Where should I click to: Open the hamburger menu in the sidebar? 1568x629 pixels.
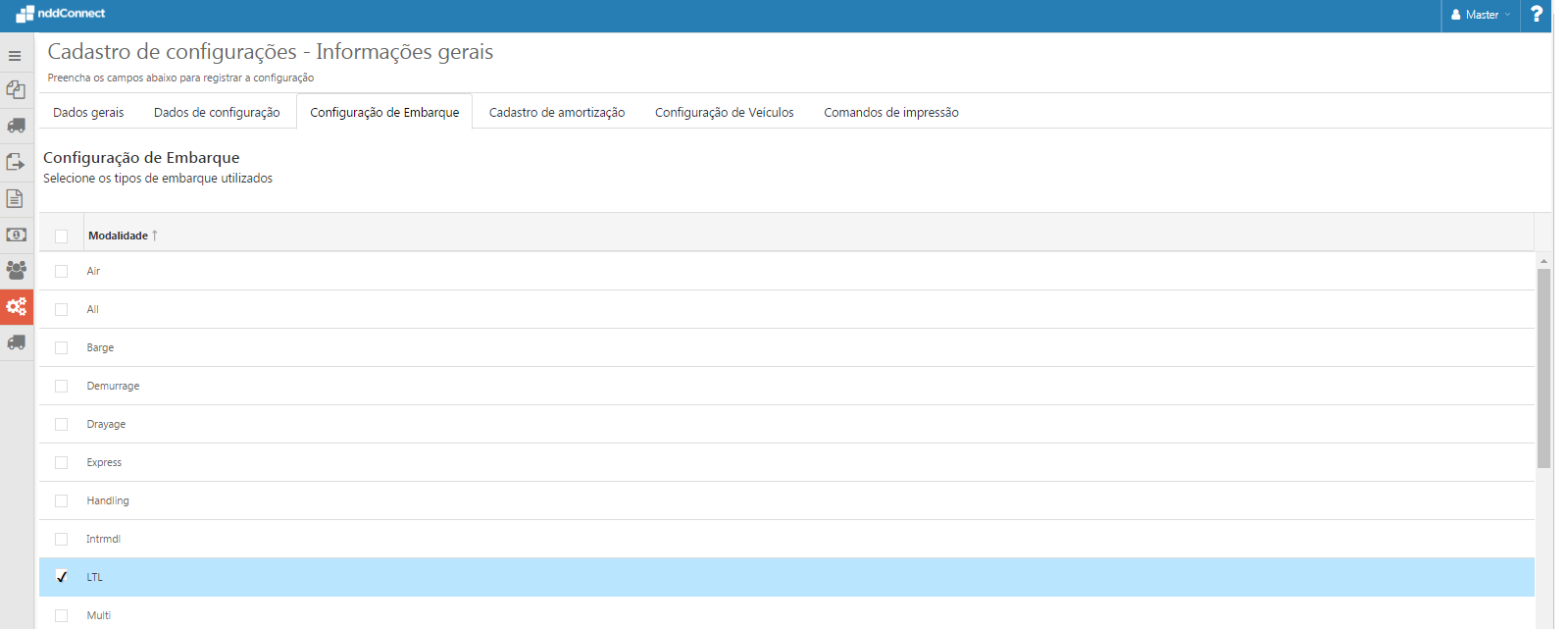(15, 56)
